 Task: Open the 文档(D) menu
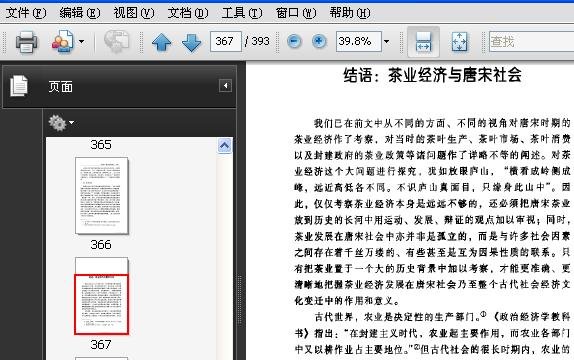pos(188,13)
